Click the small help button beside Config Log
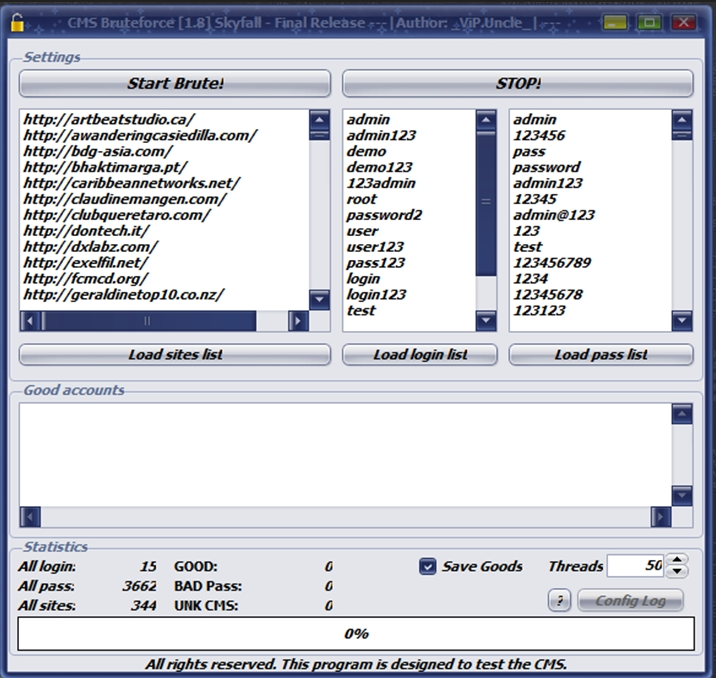Viewport: 723px width, 683px height. click(560, 600)
